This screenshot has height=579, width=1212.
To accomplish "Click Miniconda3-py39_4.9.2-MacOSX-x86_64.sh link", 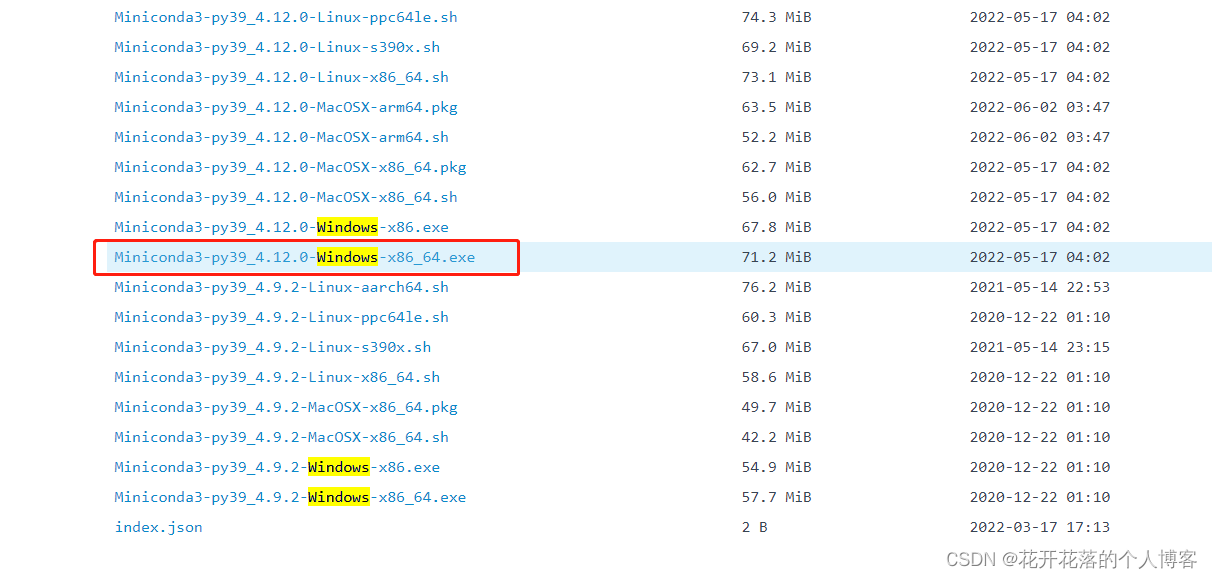I will tap(281, 437).
